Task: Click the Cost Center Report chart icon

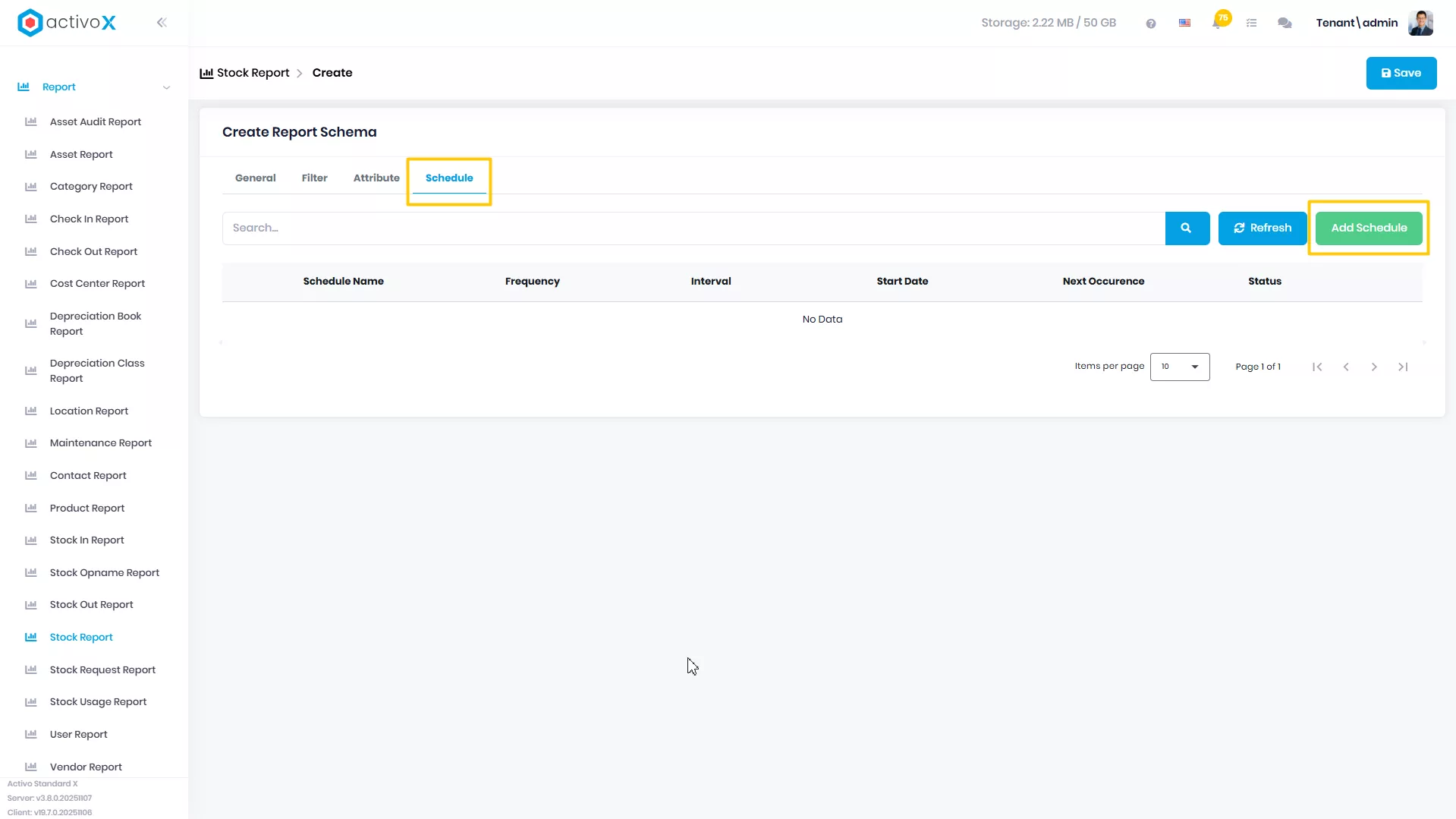Action: click(31, 284)
